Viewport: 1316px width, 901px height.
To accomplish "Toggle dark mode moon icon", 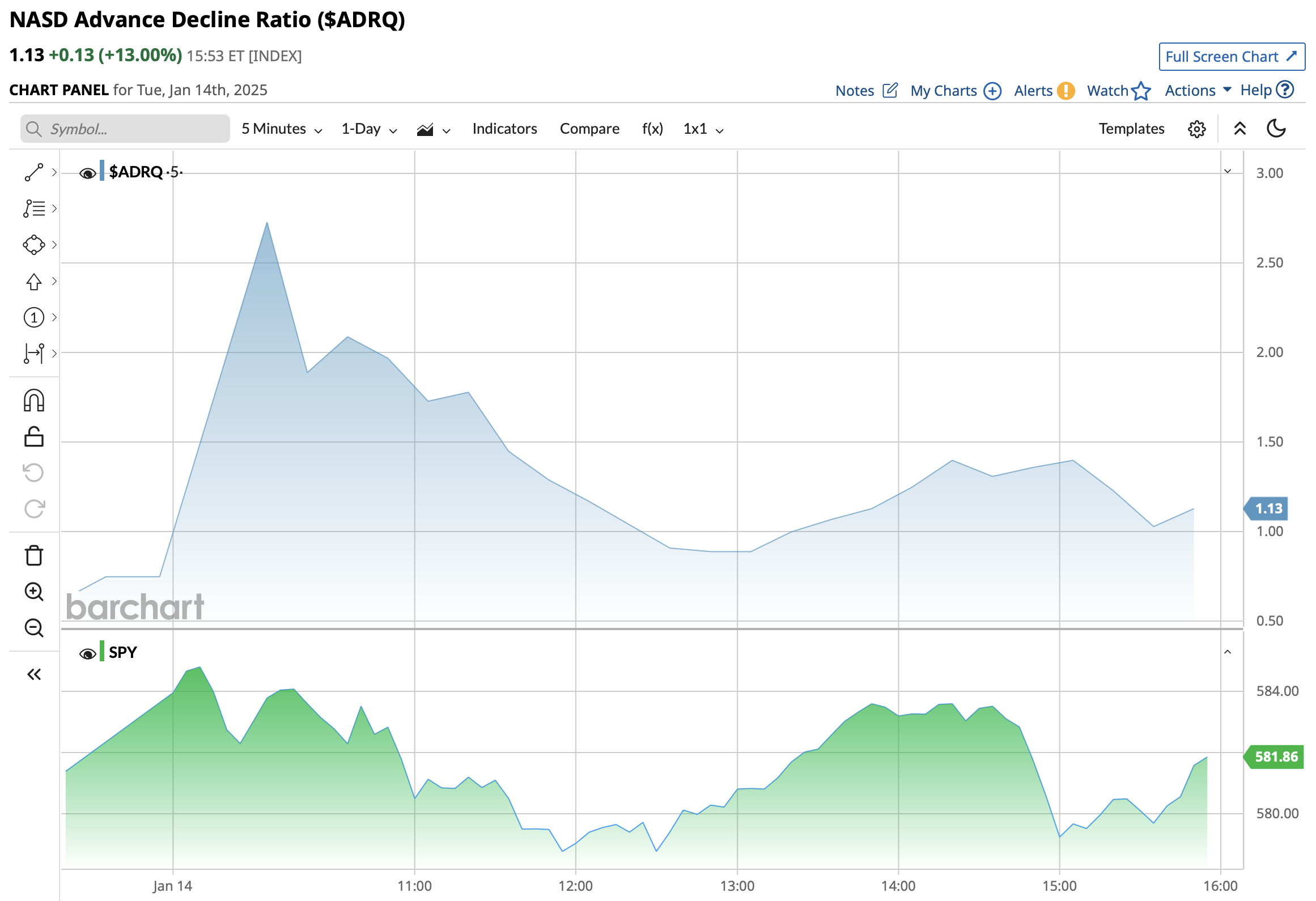I will click(1276, 129).
